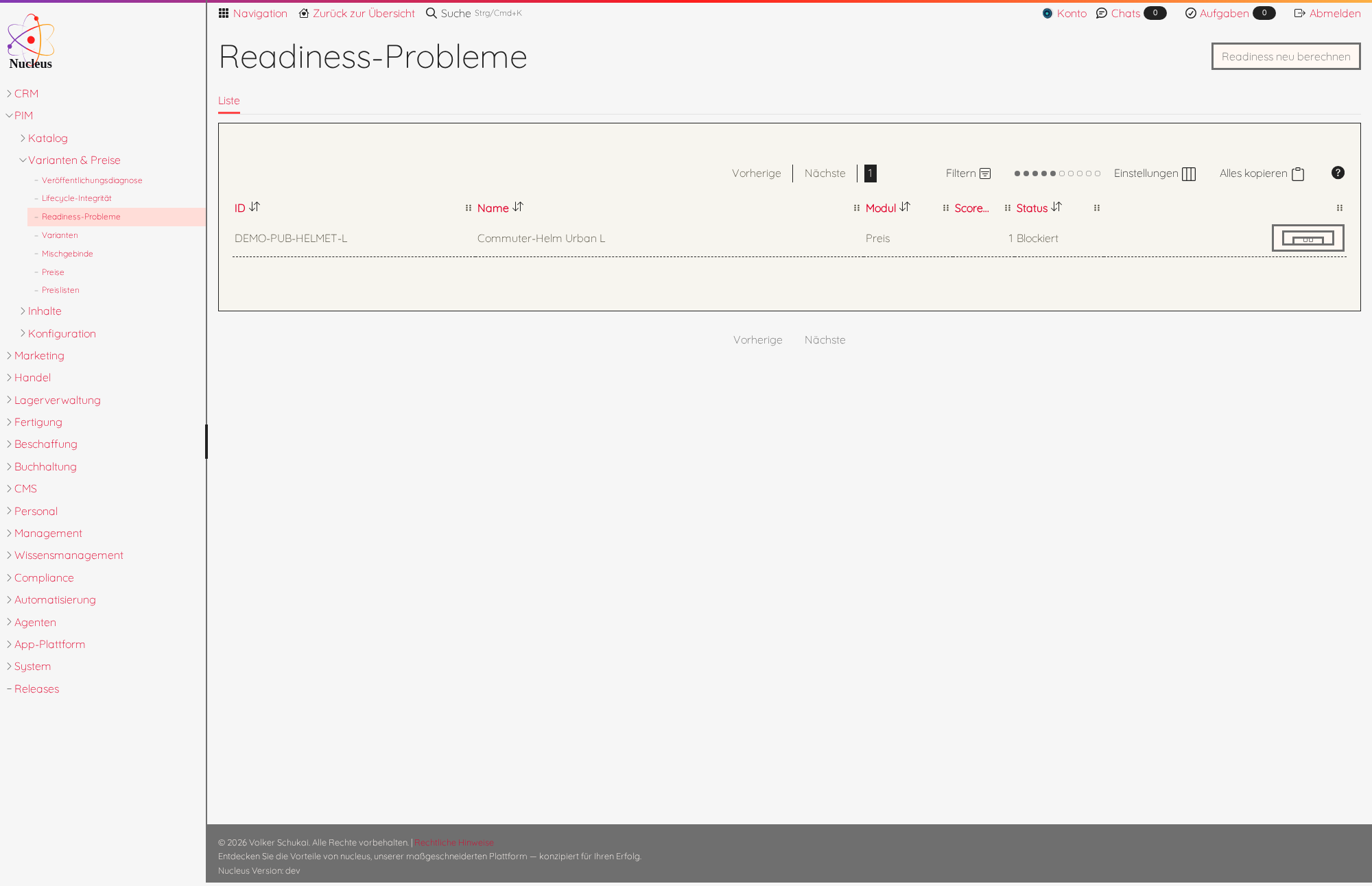
Task: Click Readiness neu berechnen button
Action: pos(1286,56)
